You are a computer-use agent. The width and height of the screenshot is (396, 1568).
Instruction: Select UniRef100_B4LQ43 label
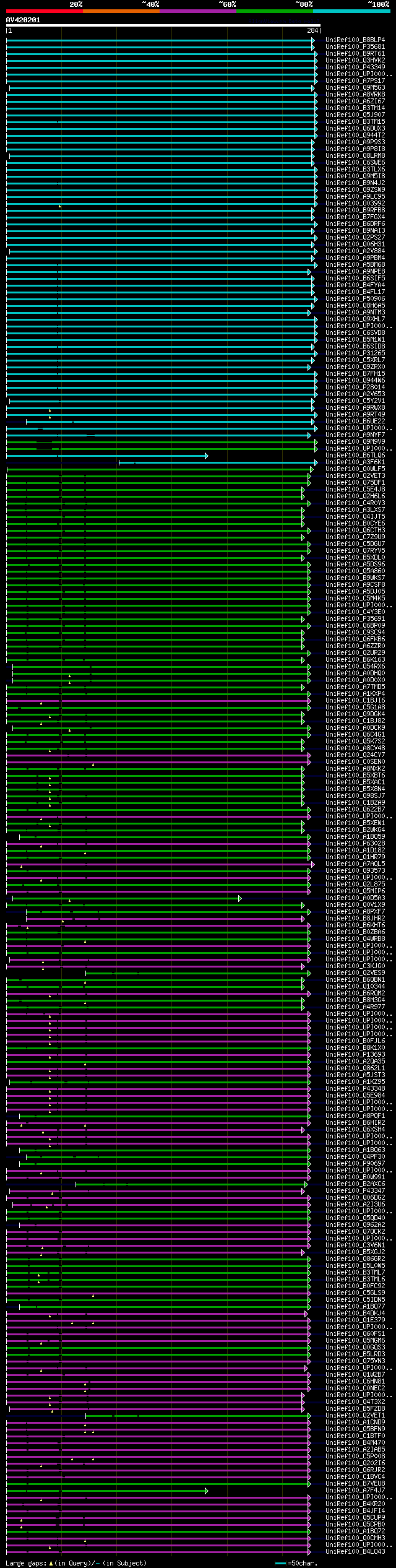point(355,1551)
